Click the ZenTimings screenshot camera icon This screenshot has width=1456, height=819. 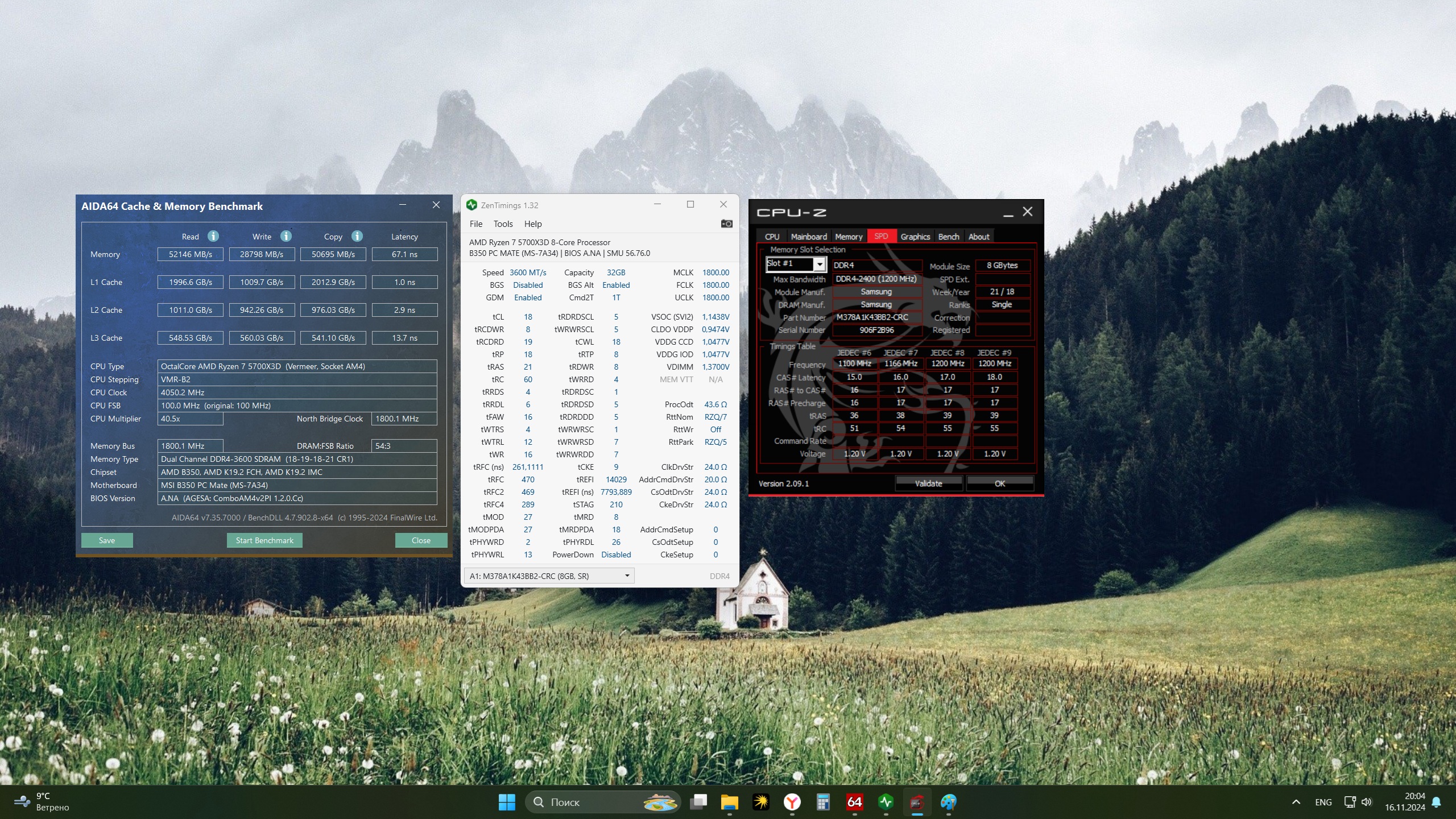[x=726, y=224]
